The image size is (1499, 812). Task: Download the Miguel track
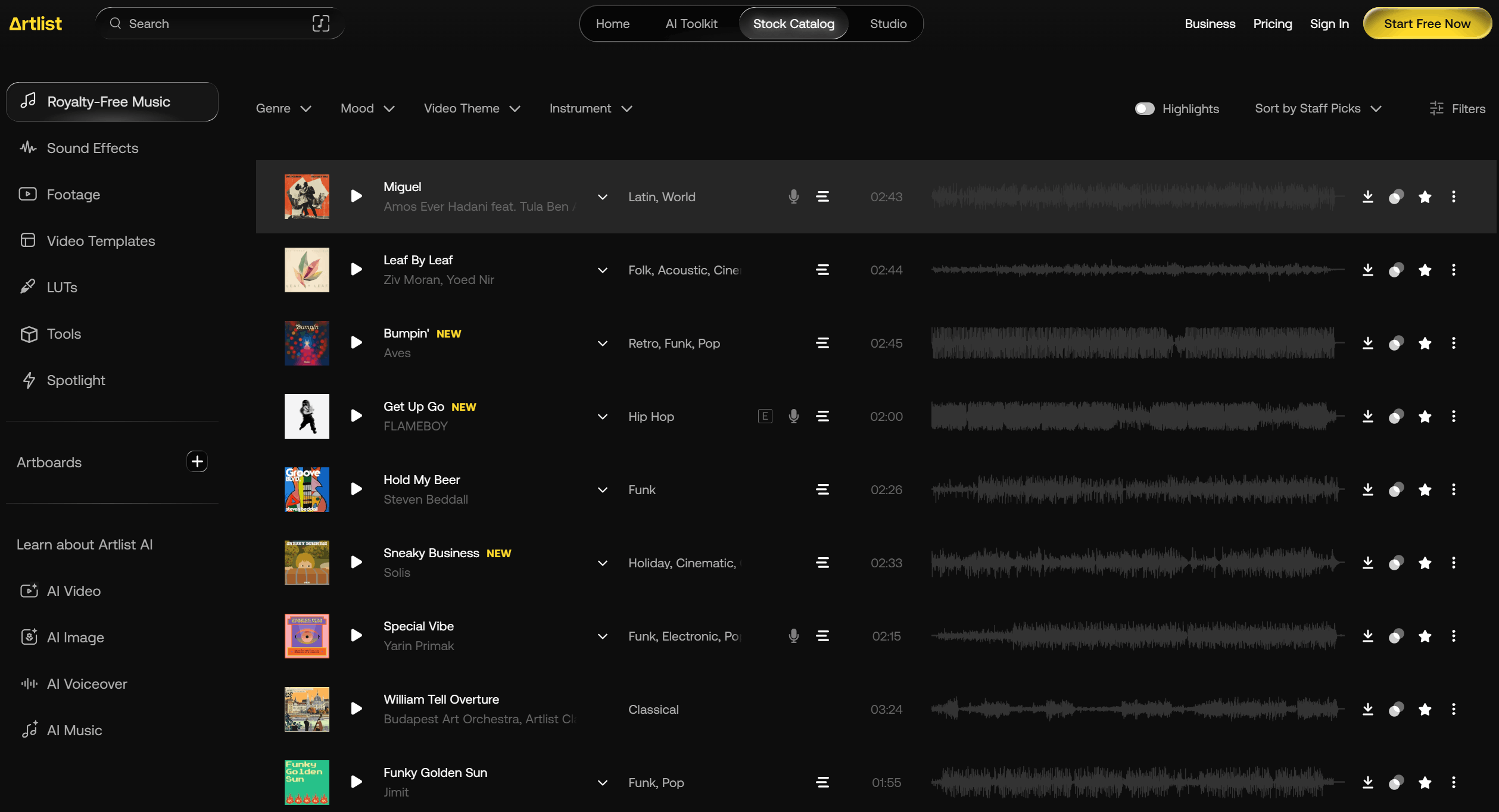click(1367, 196)
